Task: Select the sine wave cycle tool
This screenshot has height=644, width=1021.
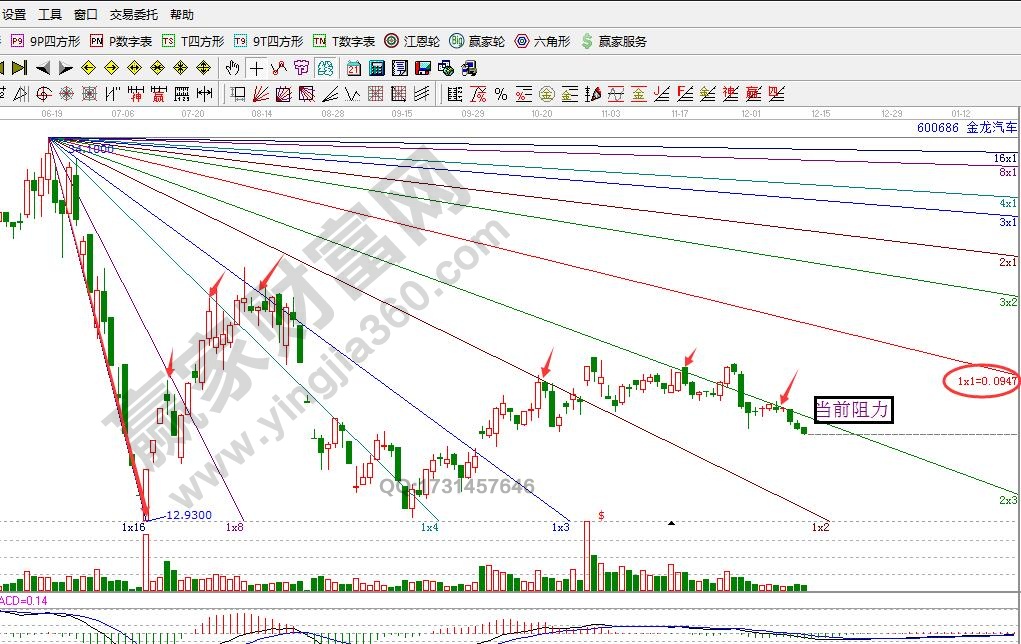Action: pos(616,94)
